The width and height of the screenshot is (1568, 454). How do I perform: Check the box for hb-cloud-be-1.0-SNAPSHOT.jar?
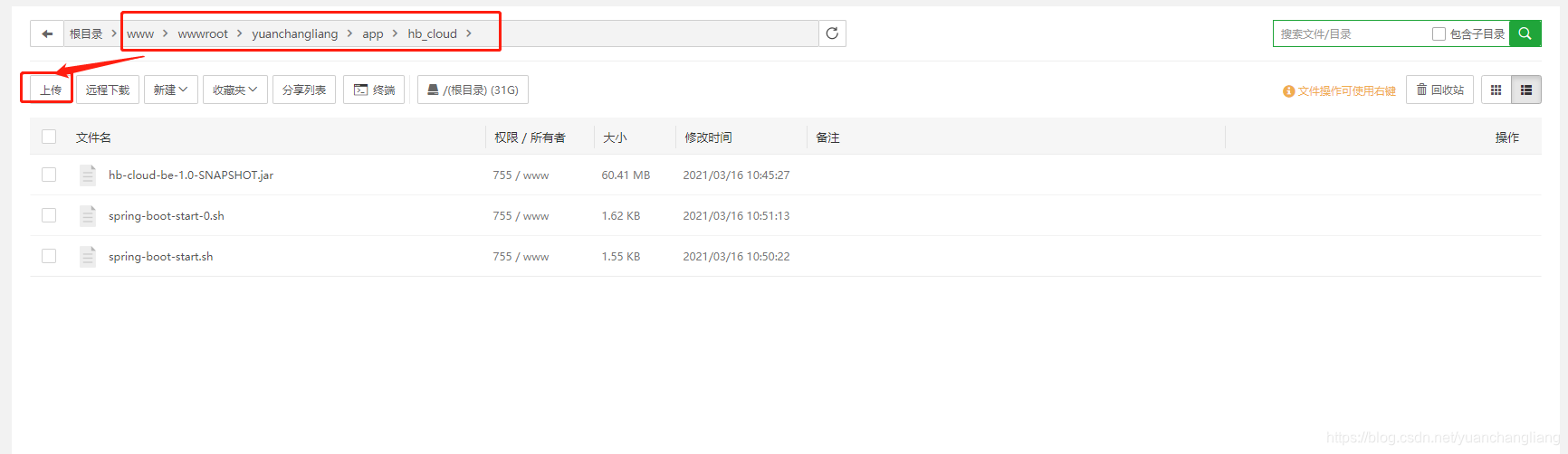tap(49, 175)
